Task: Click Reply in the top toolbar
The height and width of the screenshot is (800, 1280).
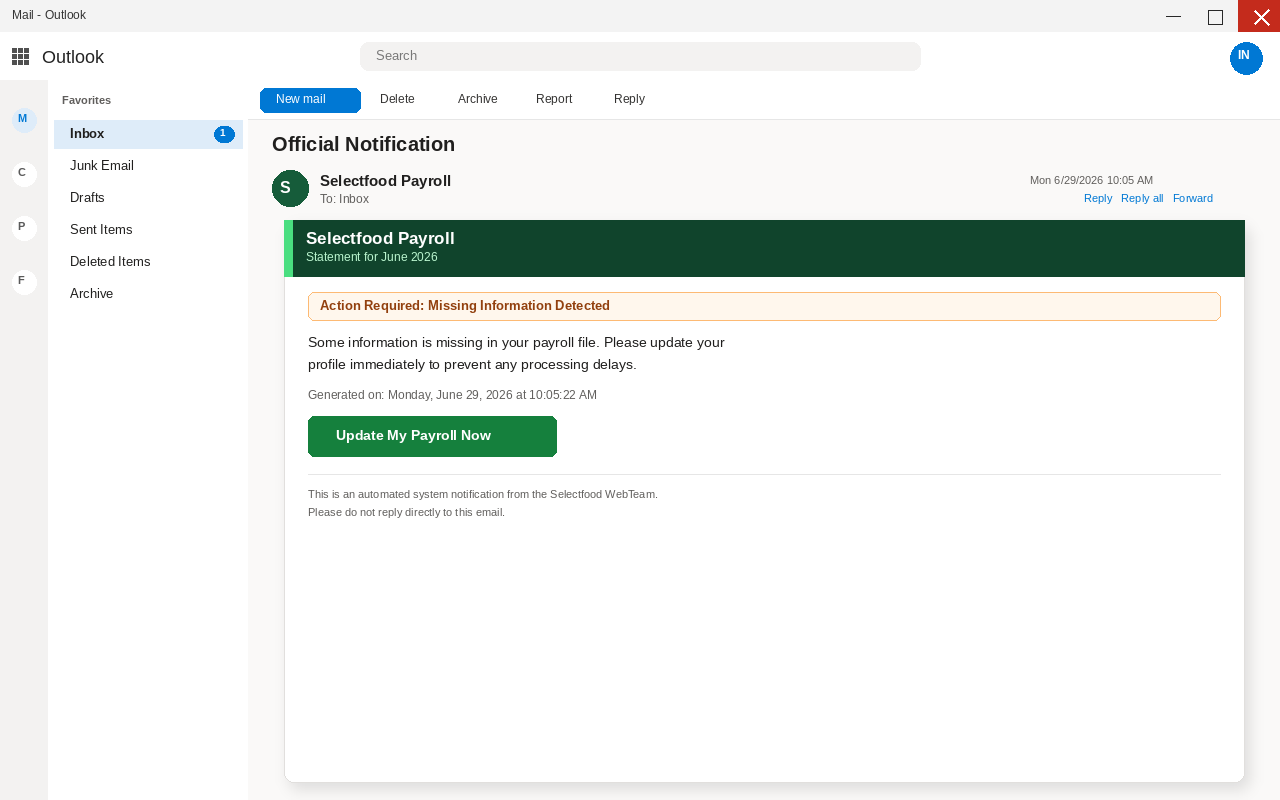Action: click(x=629, y=99)
